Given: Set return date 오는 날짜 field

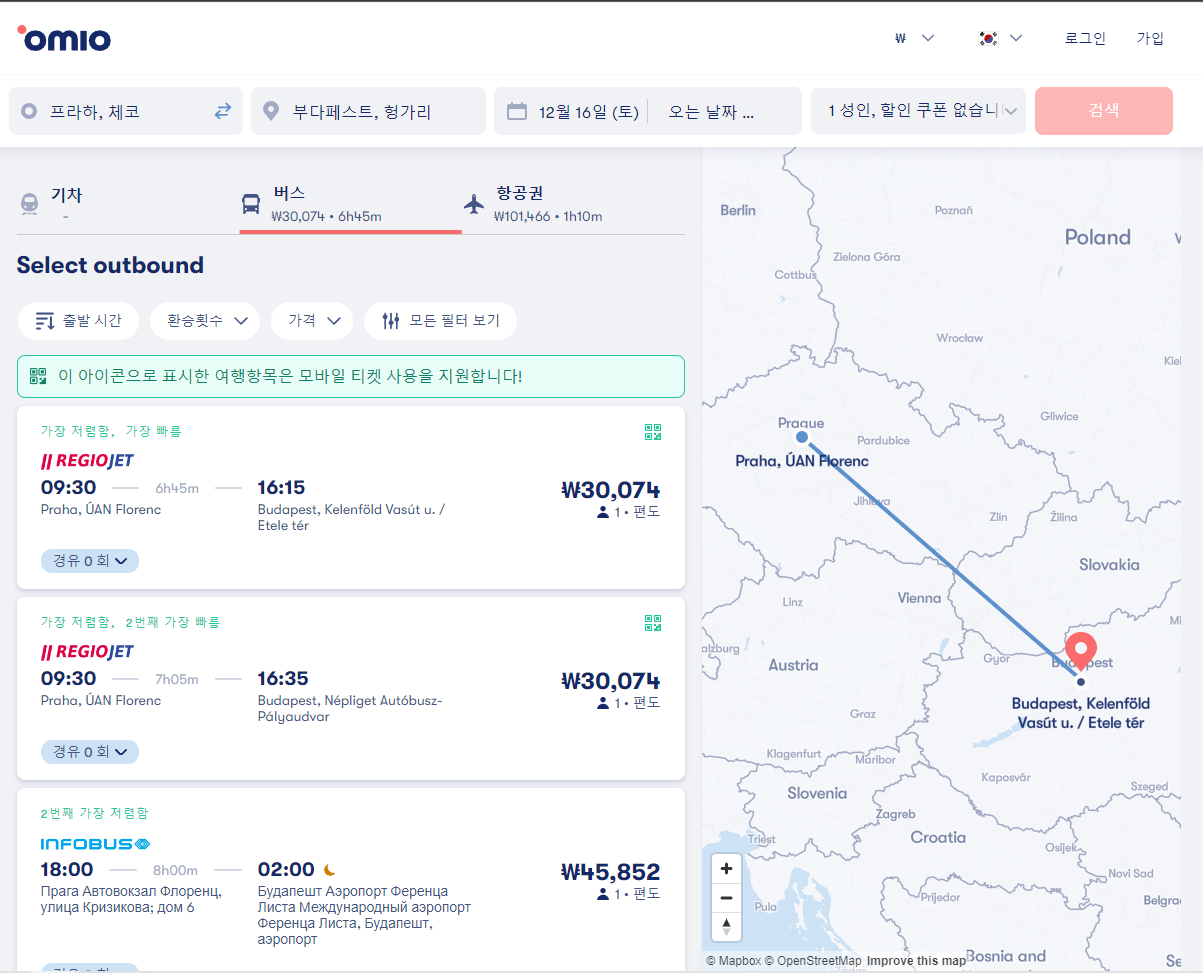Looking at the screenshot, I should click(x=711, y=112).
